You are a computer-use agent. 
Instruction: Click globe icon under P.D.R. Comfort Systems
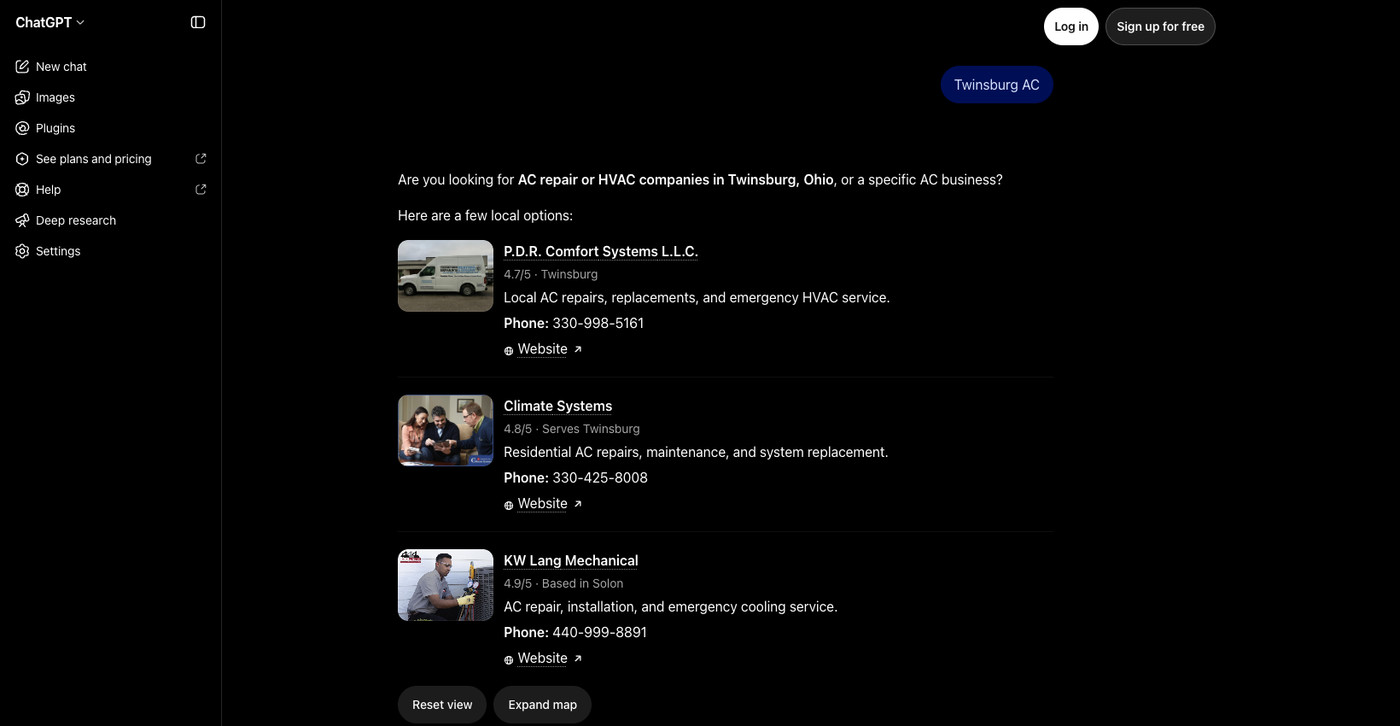[509, 351]
